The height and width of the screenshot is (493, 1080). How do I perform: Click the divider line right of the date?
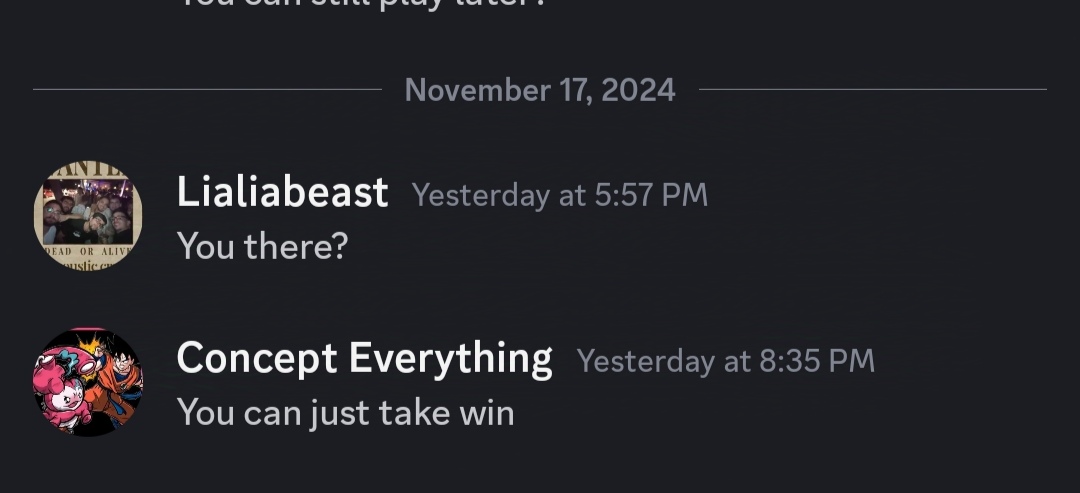coord(873,90)
